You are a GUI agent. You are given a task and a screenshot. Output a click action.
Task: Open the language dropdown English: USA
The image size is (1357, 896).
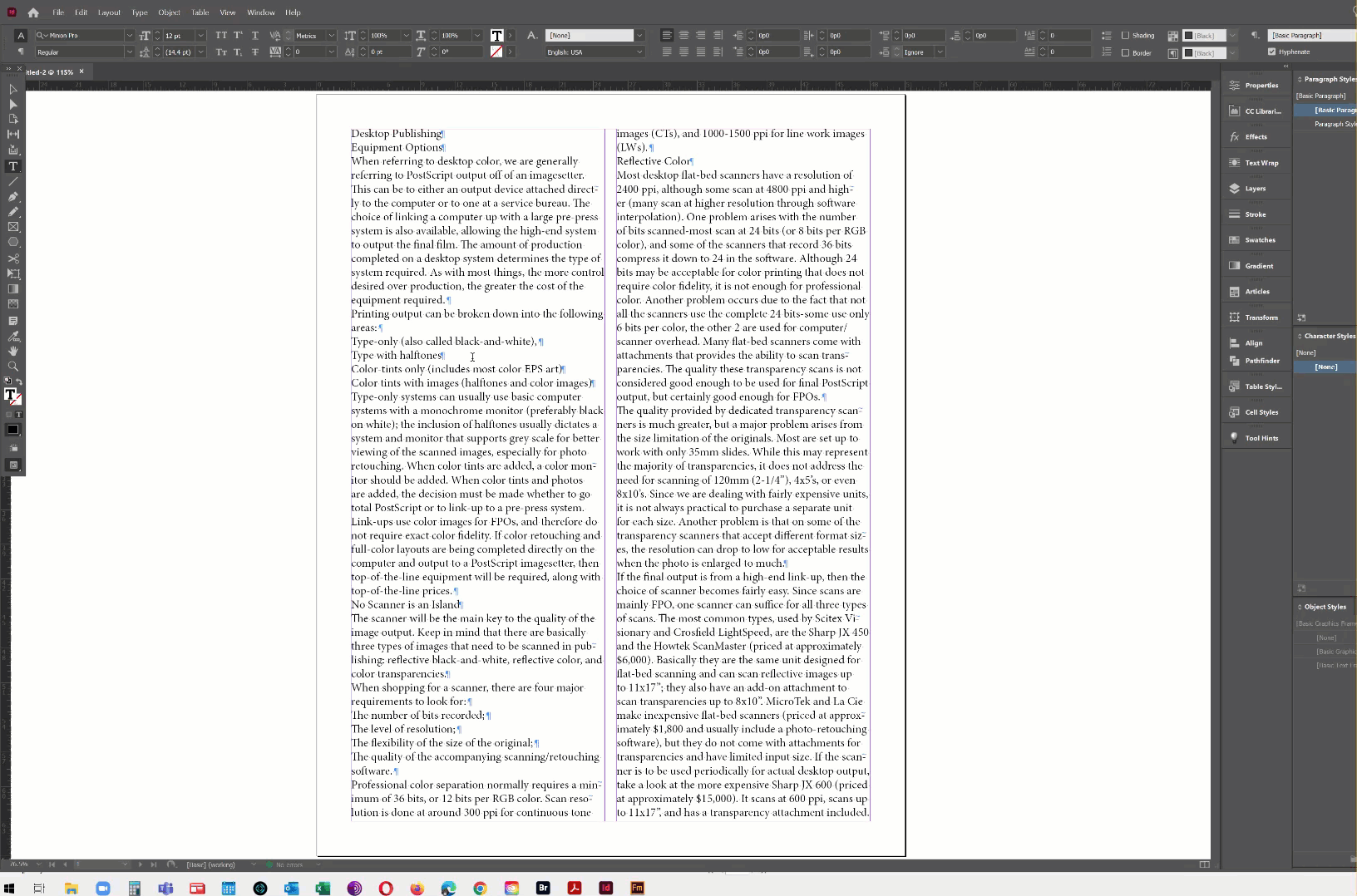tap(639, 52)
